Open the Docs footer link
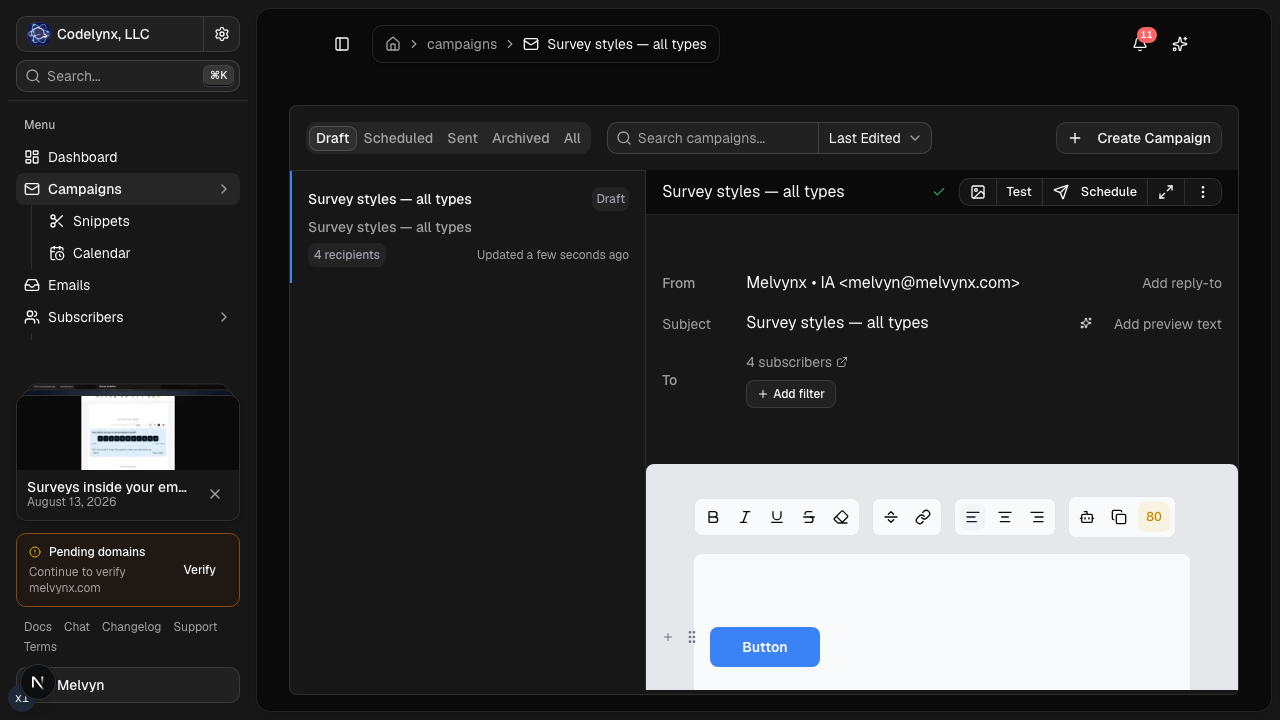Viewport: 1280px width, 720px height. click(38, 627)
